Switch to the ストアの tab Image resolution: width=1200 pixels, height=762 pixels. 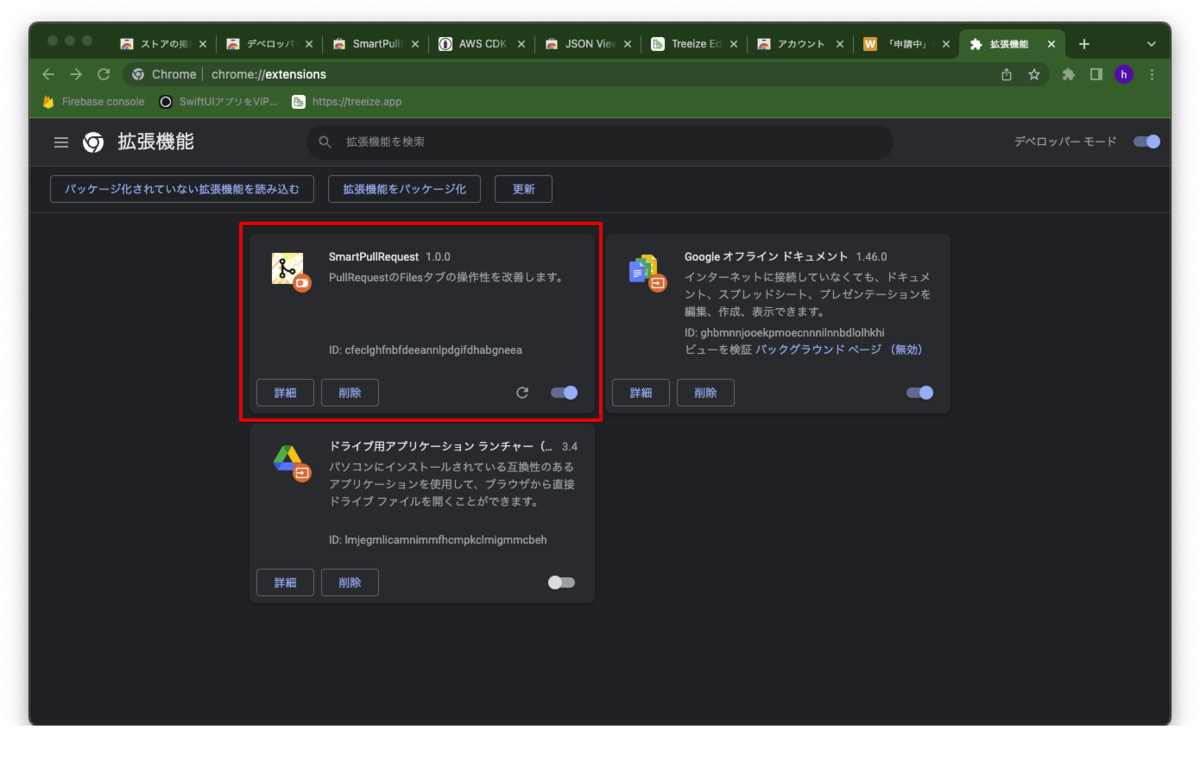(x=163, y=44)
